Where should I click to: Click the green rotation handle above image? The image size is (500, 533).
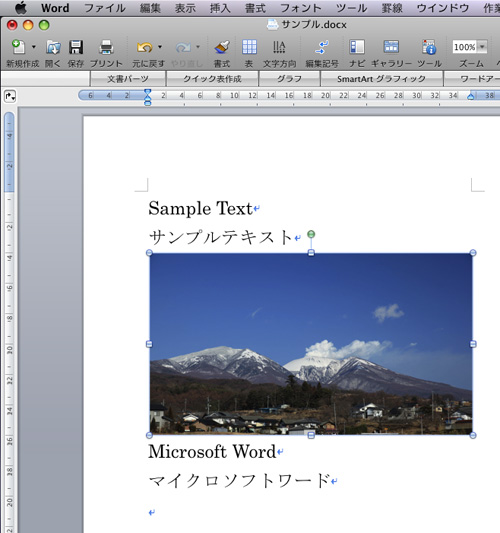tap(311, 234)
